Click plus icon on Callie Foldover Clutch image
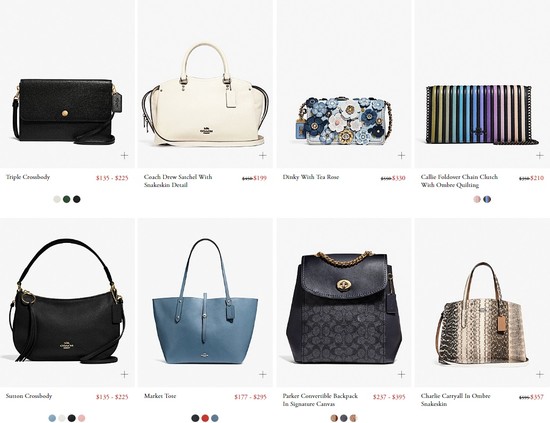The height and width of the screenshot is (423, 550). (540, 155)
